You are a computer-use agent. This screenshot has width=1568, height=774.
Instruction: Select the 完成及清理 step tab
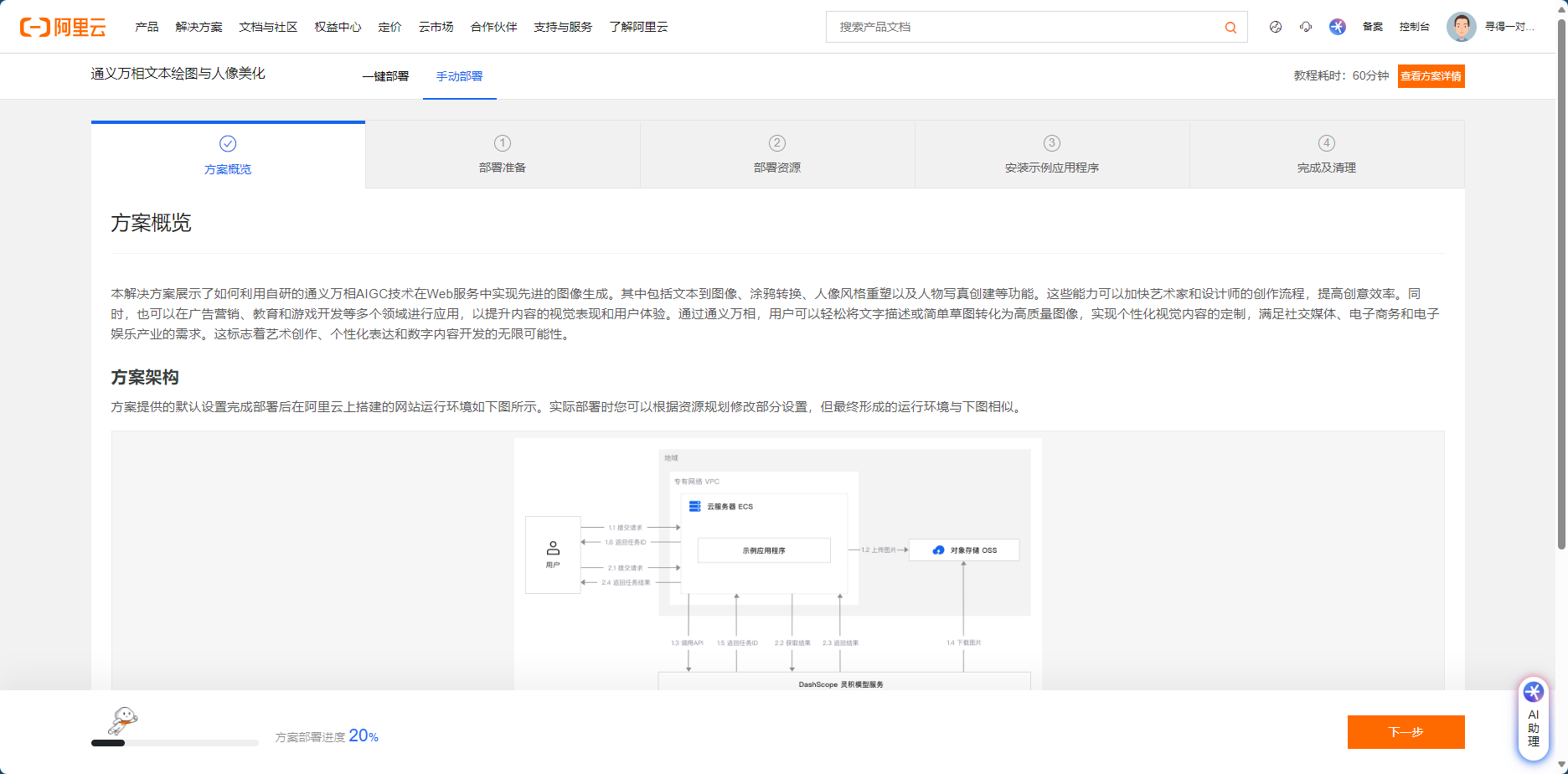1327,155
